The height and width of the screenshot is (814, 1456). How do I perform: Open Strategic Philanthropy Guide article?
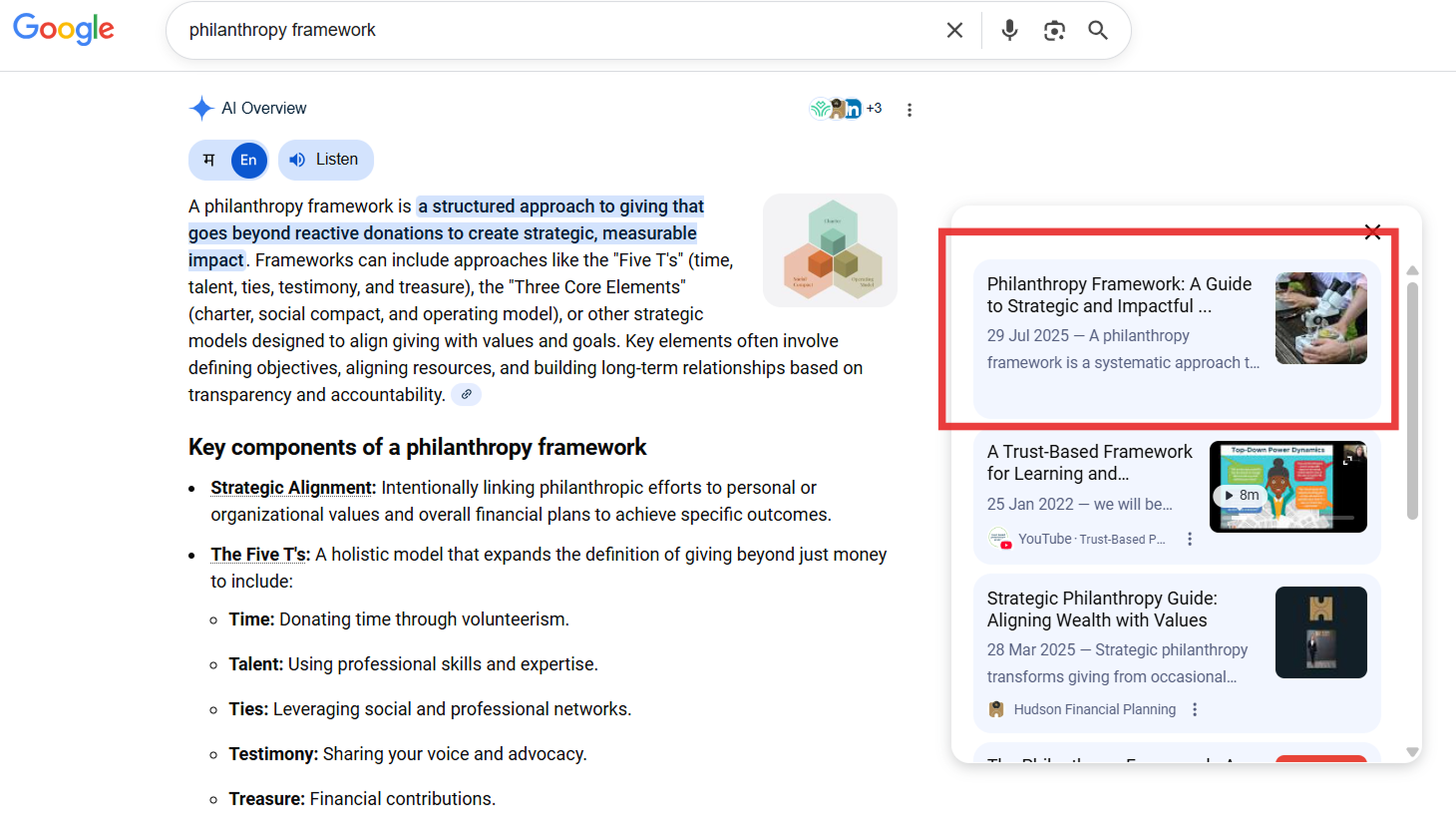tap(1101, 609)
